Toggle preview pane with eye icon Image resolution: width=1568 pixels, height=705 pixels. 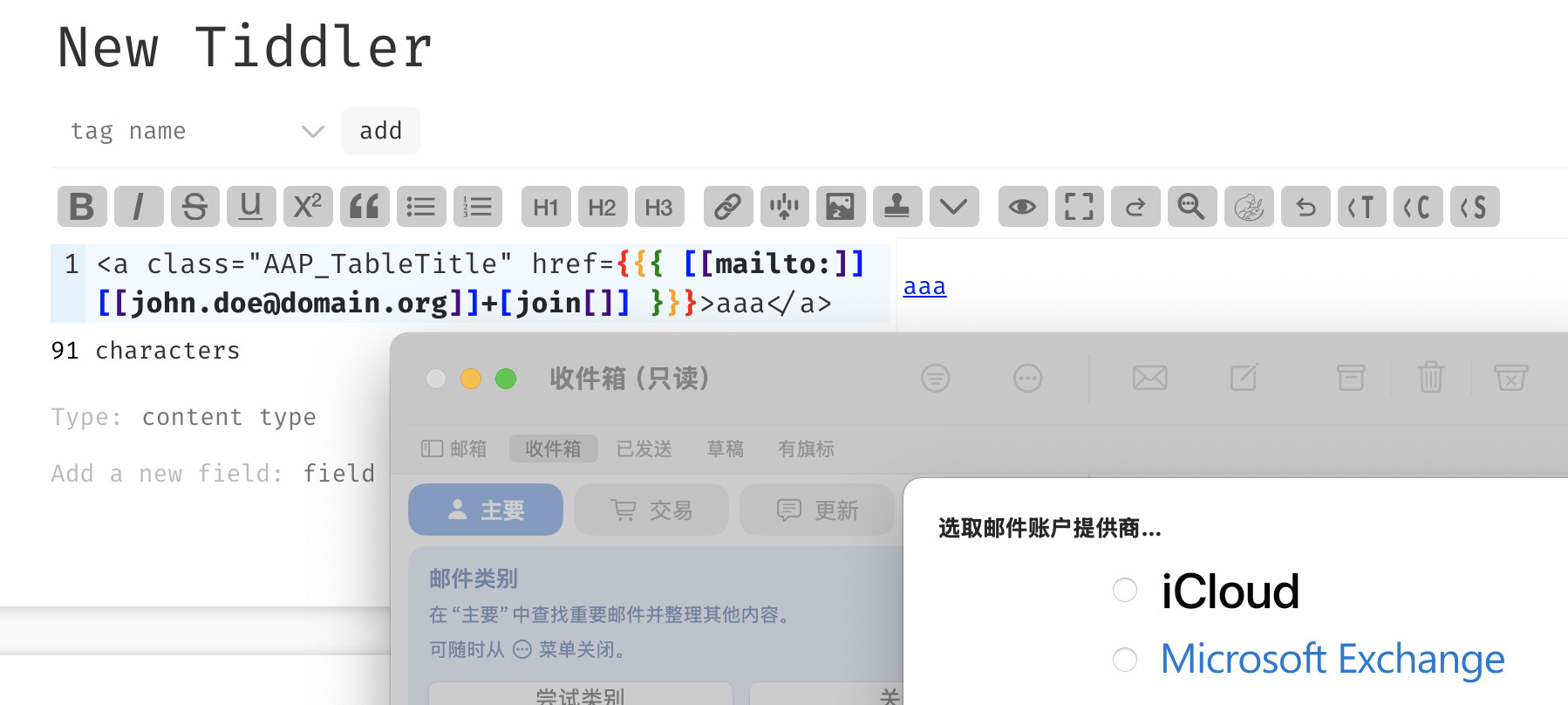pyautogui.click(x=1023, y=207)
